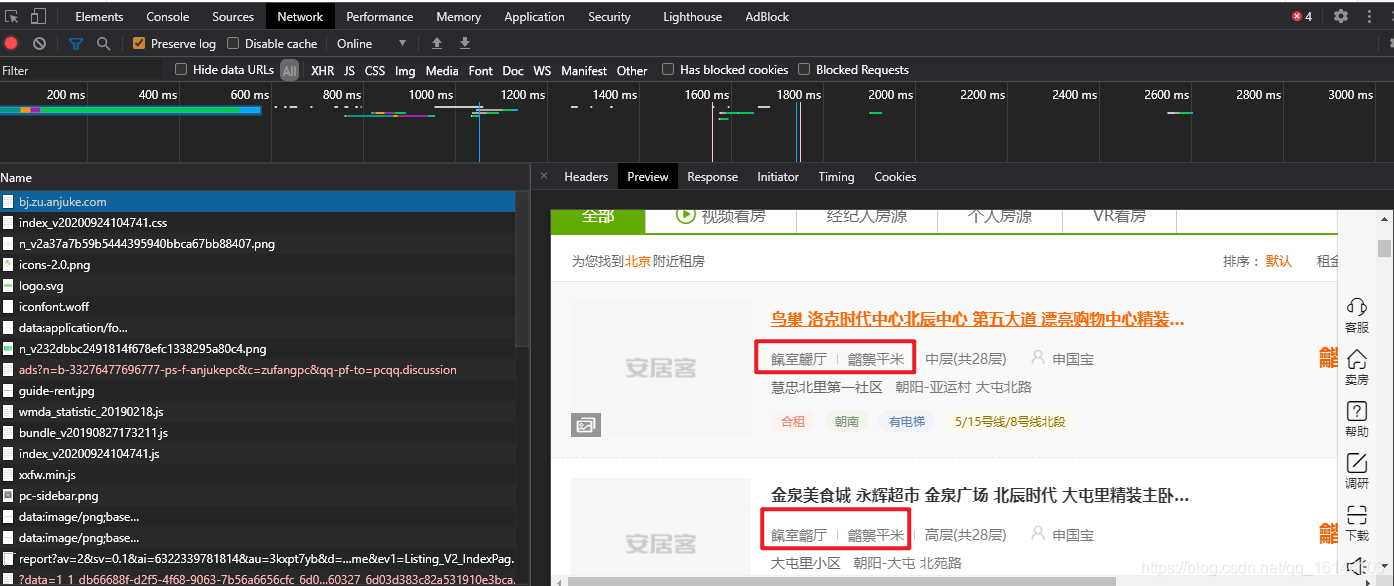This screenshot has height=586, width=1394.
Task: Import HAR file with upload arrow
Action: [x=436, y=44]
